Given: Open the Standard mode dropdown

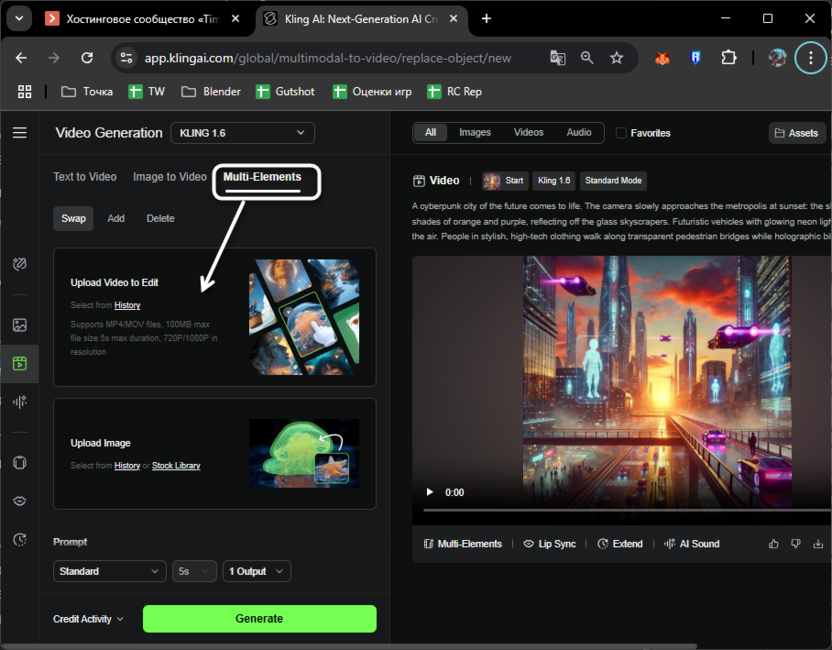Looking at the screenshot, I should click(x=109, y=571).
